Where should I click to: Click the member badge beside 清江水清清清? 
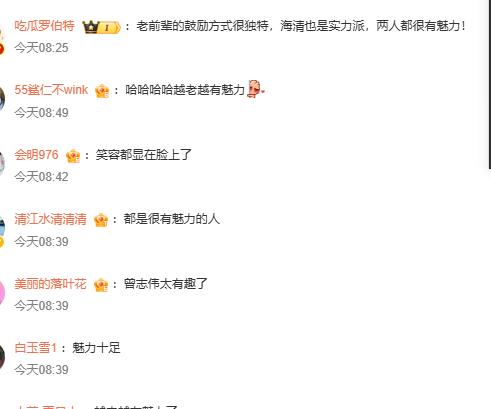click(101, 220)
